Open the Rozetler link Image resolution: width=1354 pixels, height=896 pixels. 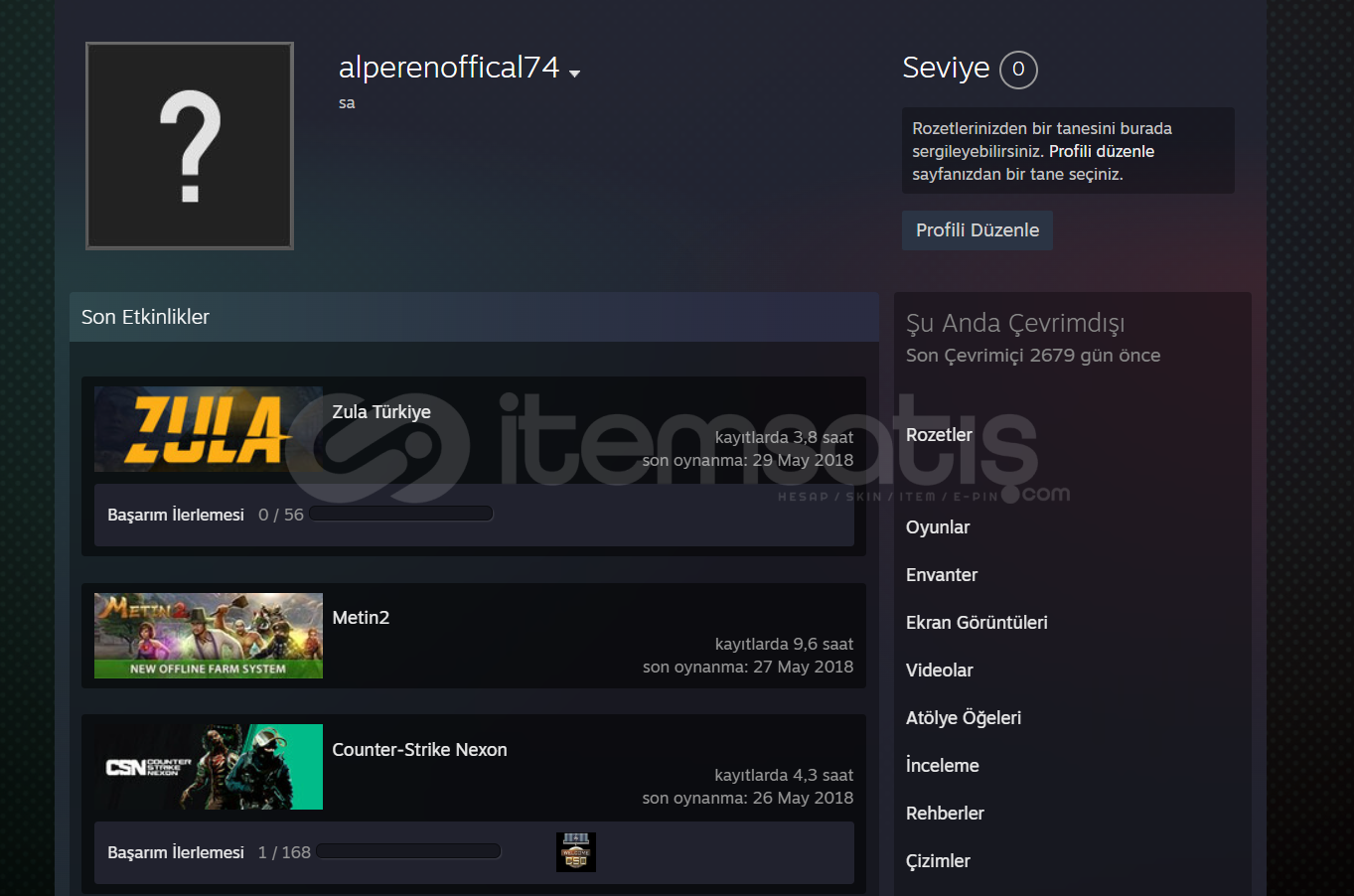click(939, 435)
